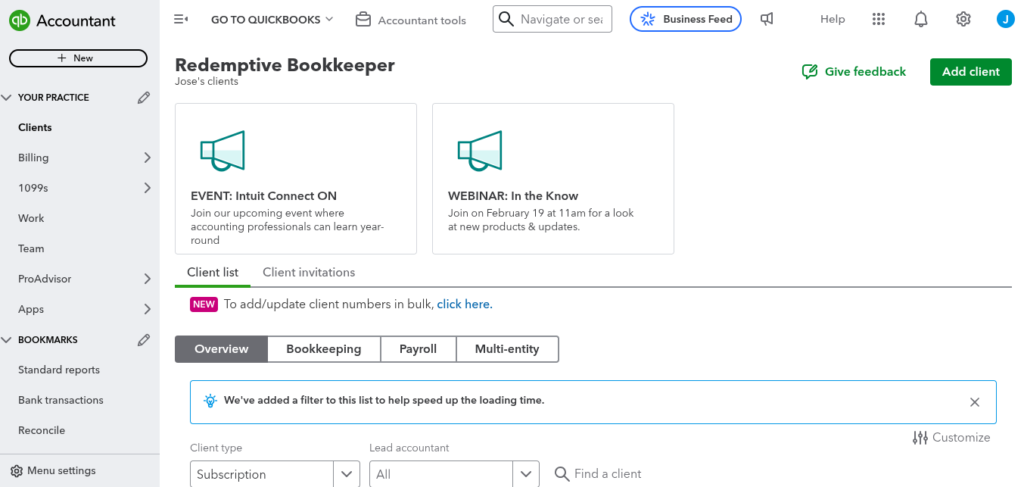This screenshot has height=487, width=1024.
Task: Collapse the left navigation menu icon
Action: tap(181, 20)
